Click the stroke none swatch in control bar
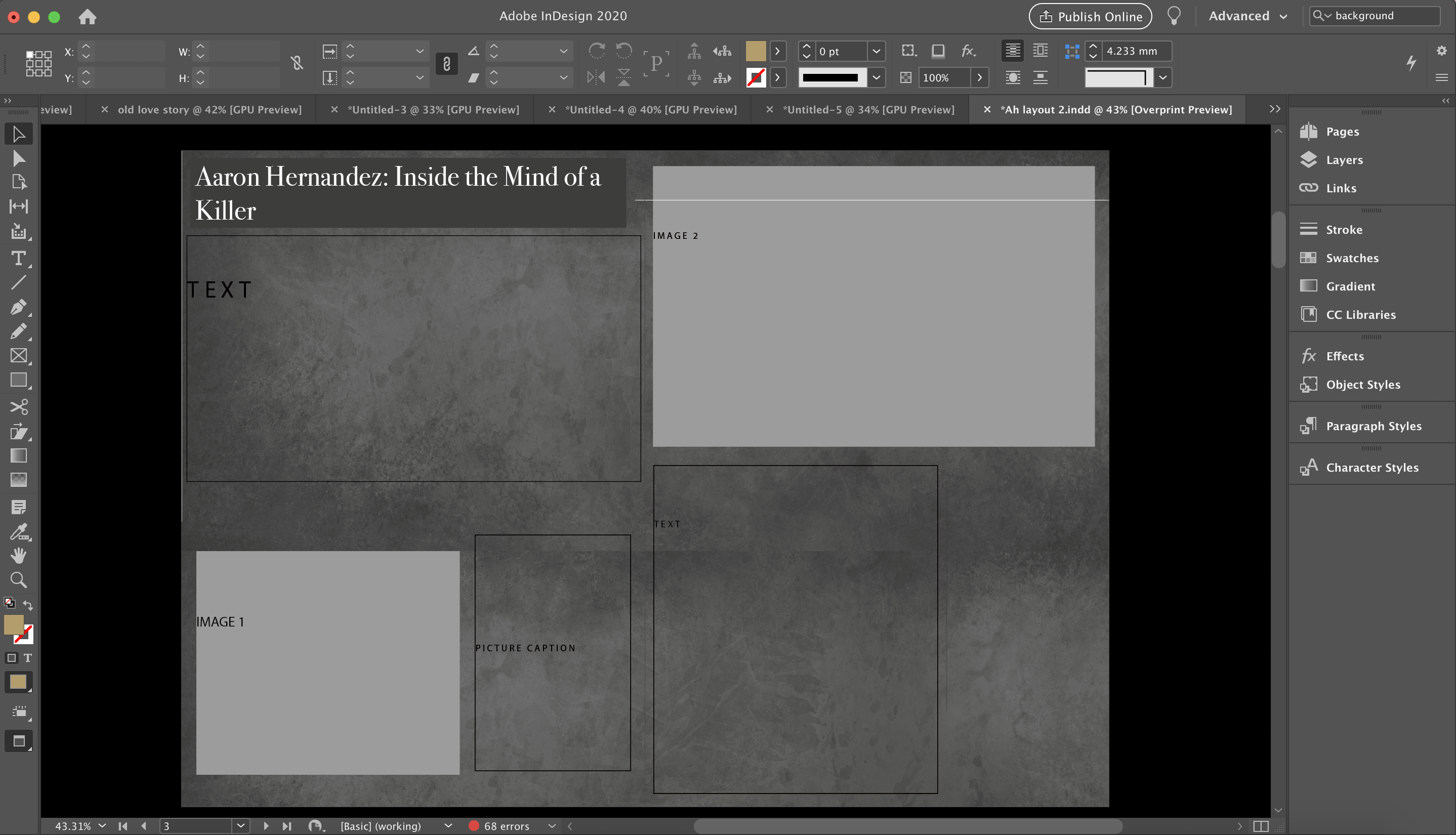The height and width of the screenshot is (835, 1456). [755, 77]
